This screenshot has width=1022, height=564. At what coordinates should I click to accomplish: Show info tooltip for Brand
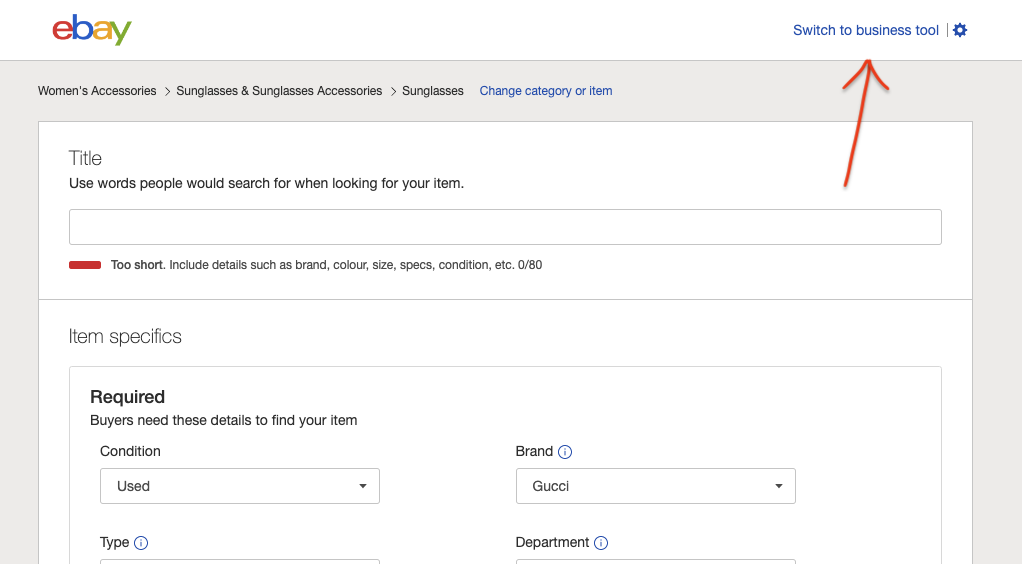(565, 452)
